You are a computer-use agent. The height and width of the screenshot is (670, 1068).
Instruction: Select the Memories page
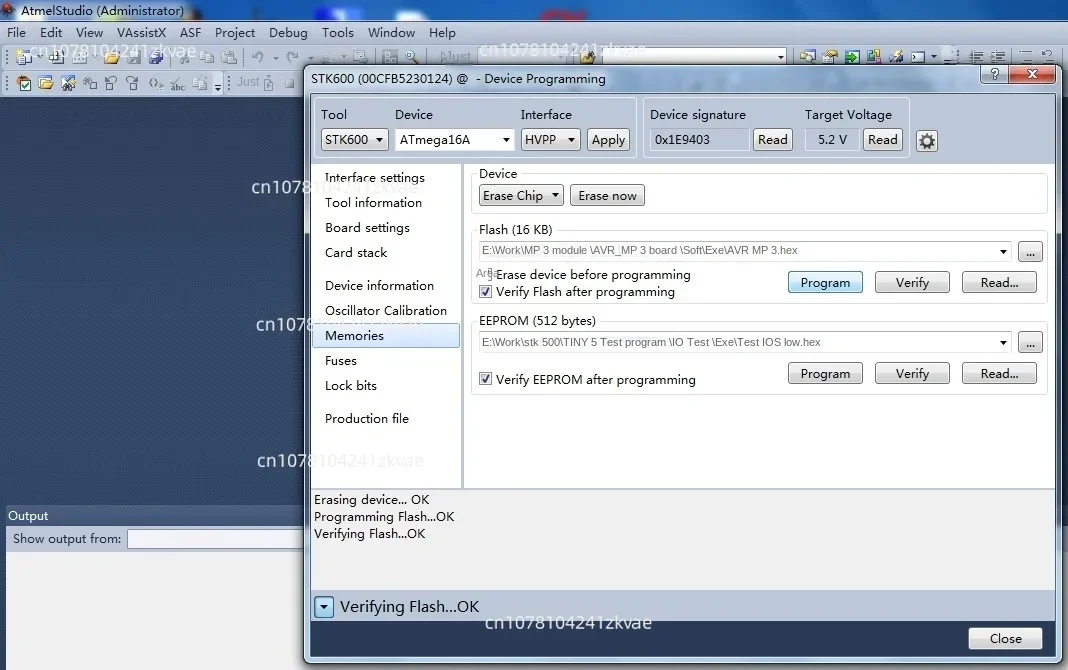tap(386, 336)
